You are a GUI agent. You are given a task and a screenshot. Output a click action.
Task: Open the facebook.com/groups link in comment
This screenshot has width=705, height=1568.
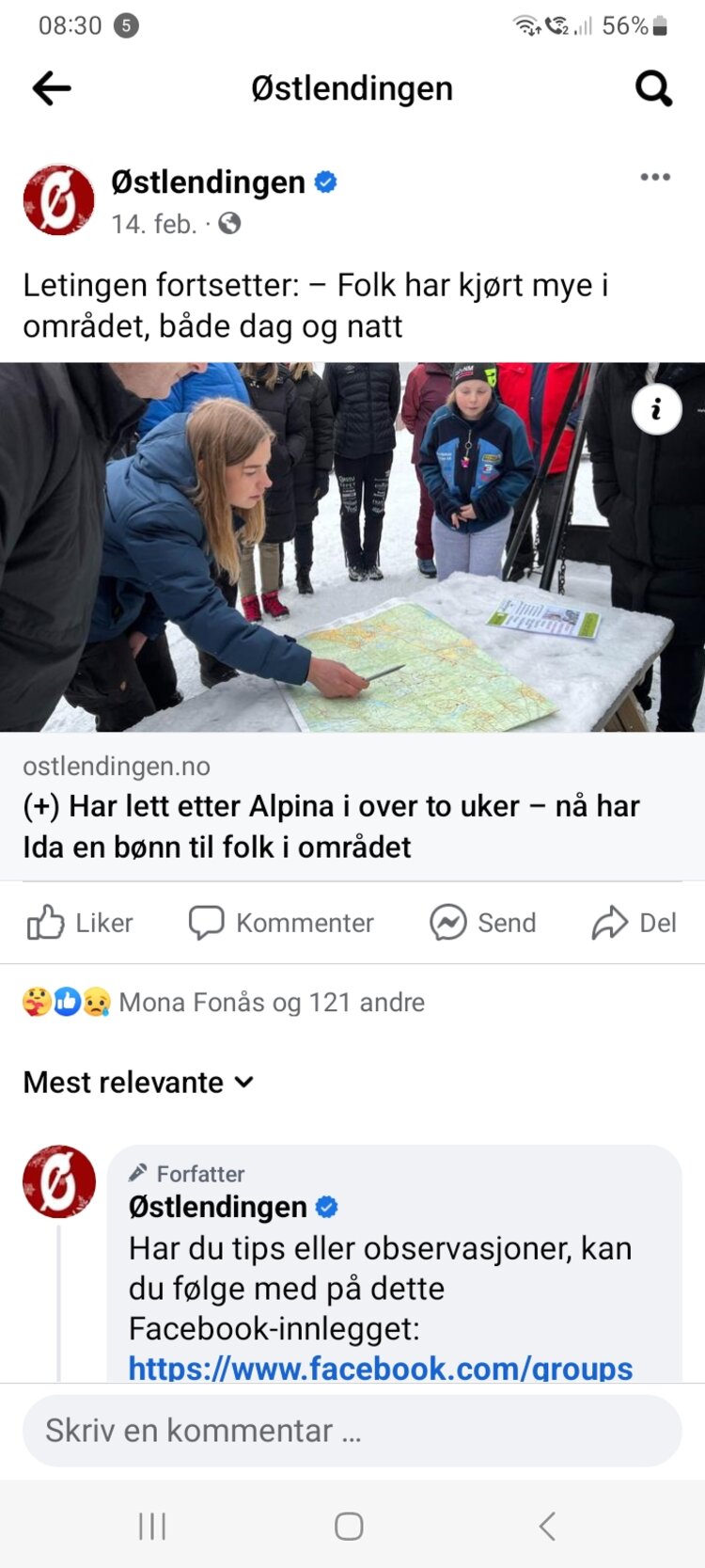point(381,1369)
